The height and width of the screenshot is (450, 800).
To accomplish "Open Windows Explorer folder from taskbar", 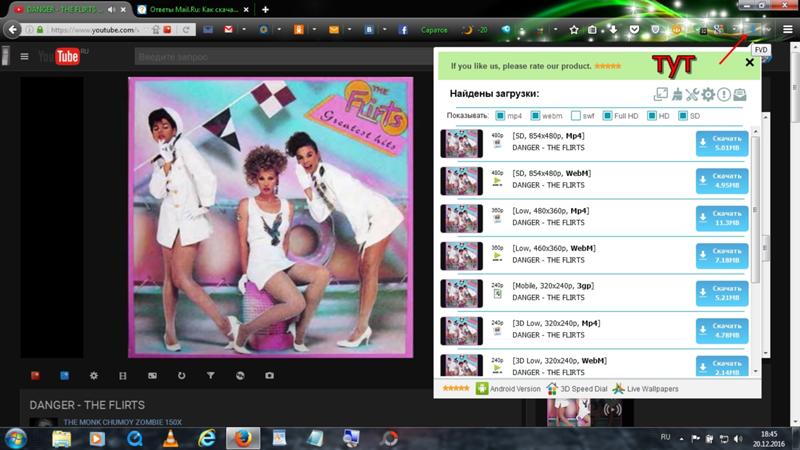I will [x=61, y=439].
